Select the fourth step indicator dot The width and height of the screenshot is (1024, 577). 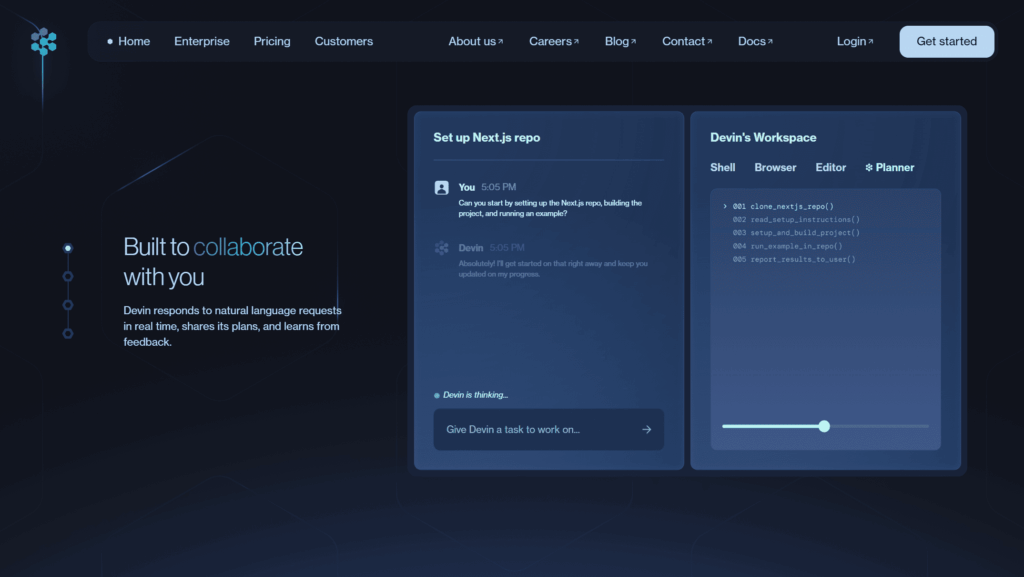coord(68,333)
